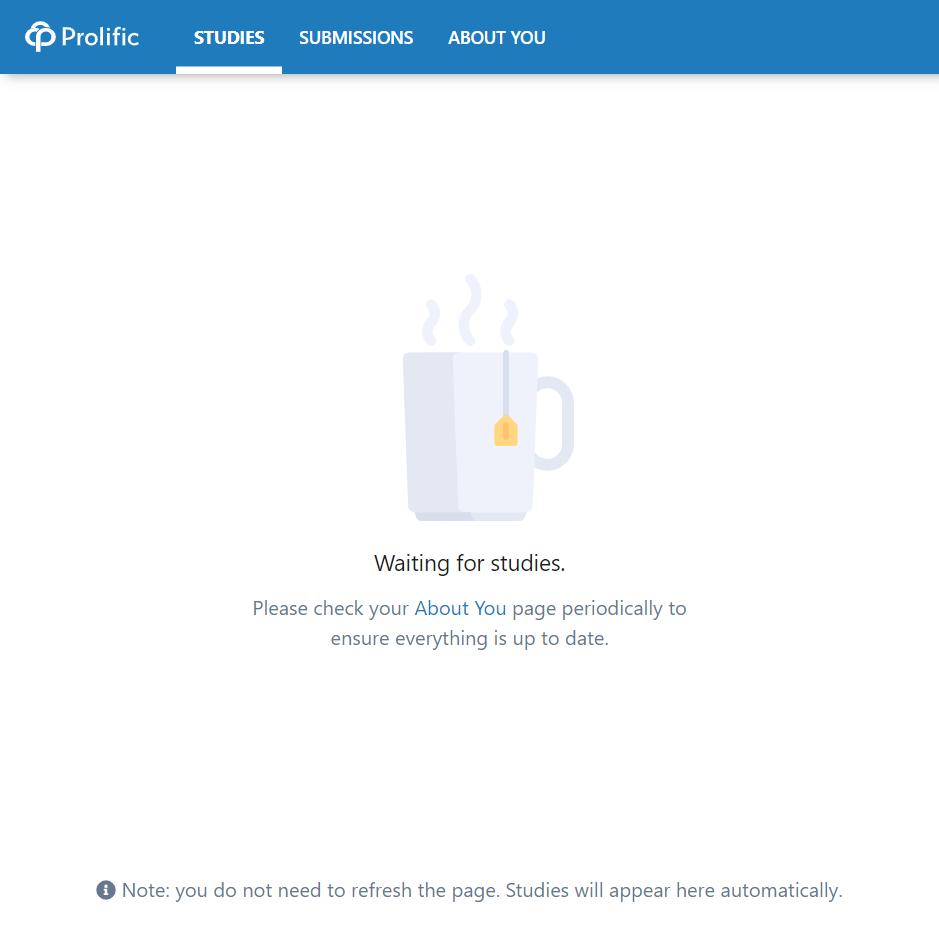
Task: Click the tall middle steam wisp
Action: (470, 310)
